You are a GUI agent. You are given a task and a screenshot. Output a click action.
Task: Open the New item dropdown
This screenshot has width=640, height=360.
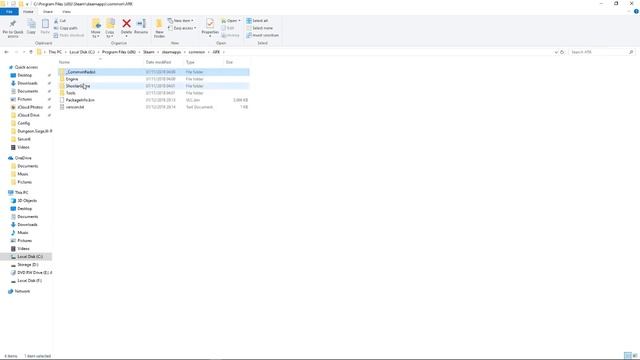click(180, 20)
